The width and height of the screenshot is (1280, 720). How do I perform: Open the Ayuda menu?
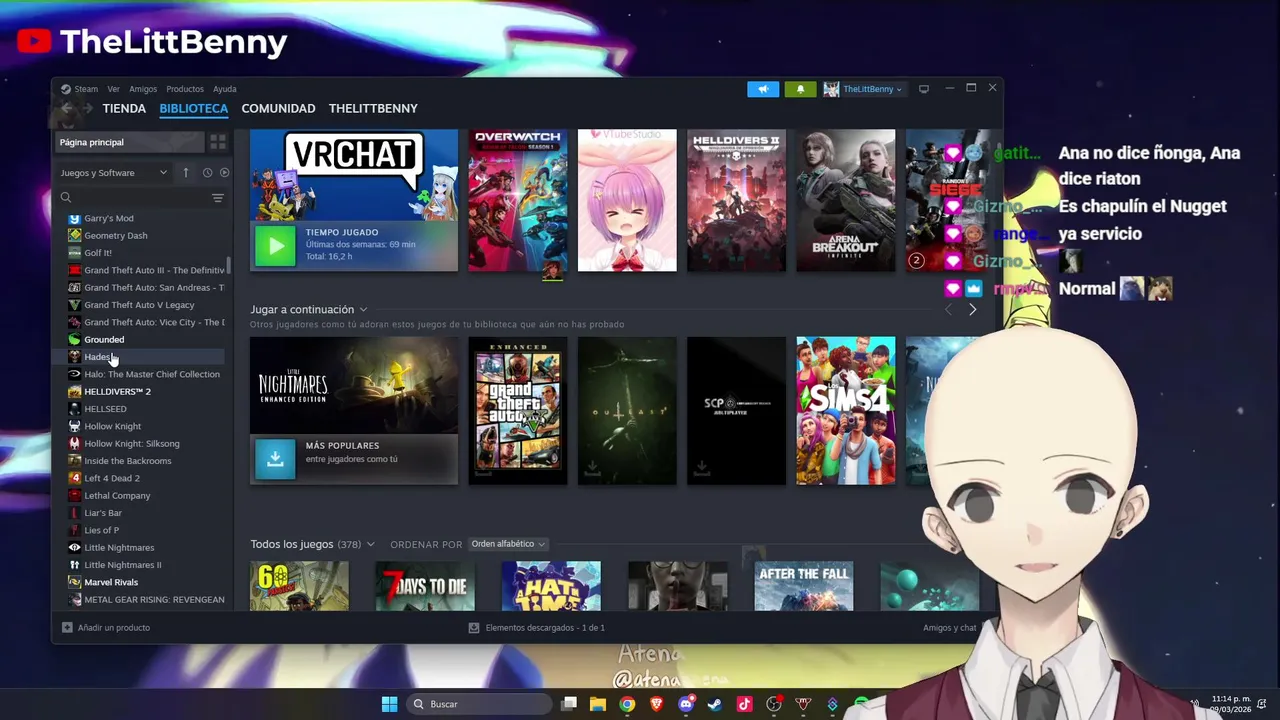pos(225,89)
